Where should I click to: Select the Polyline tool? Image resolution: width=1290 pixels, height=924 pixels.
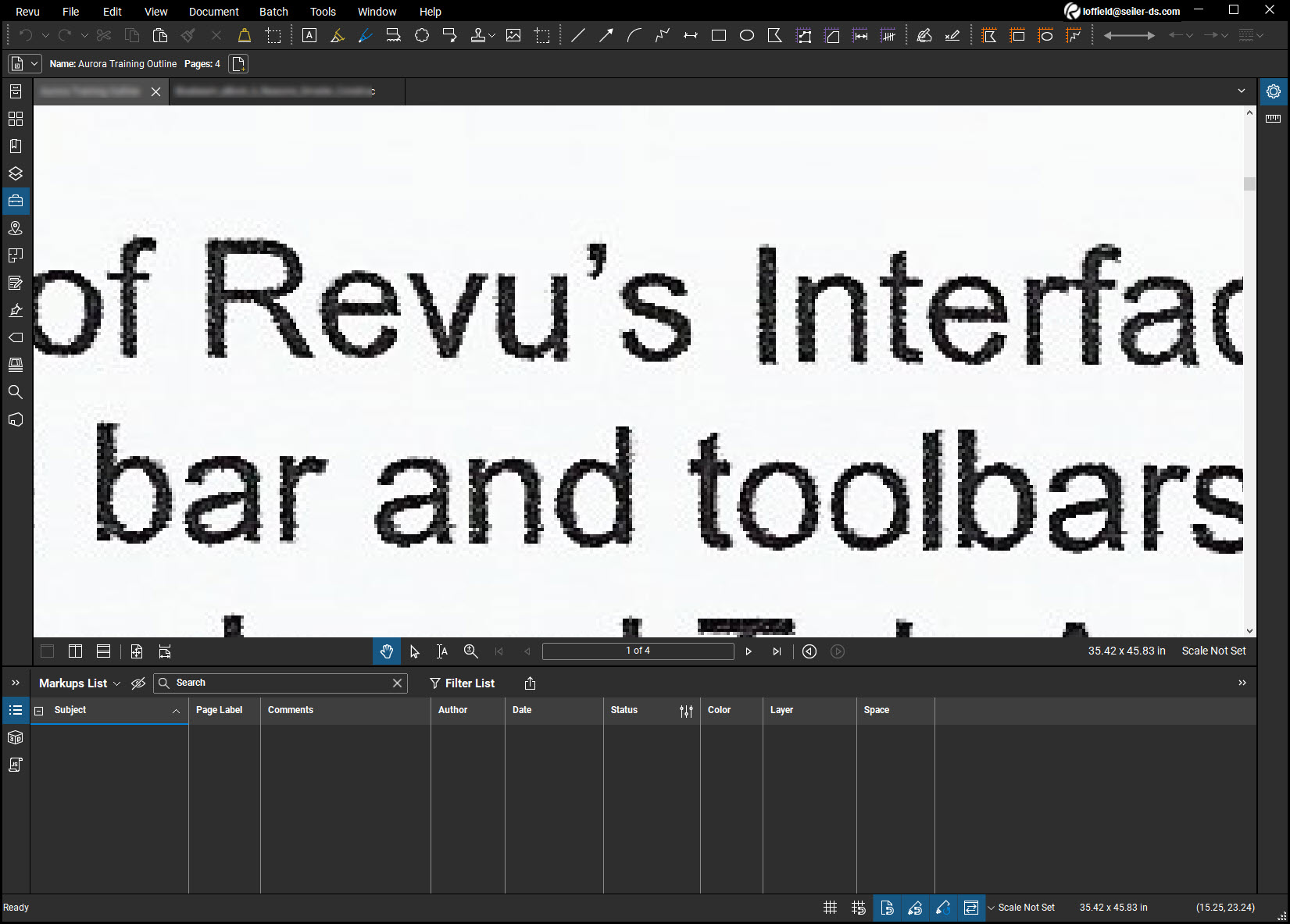(663, 35)
